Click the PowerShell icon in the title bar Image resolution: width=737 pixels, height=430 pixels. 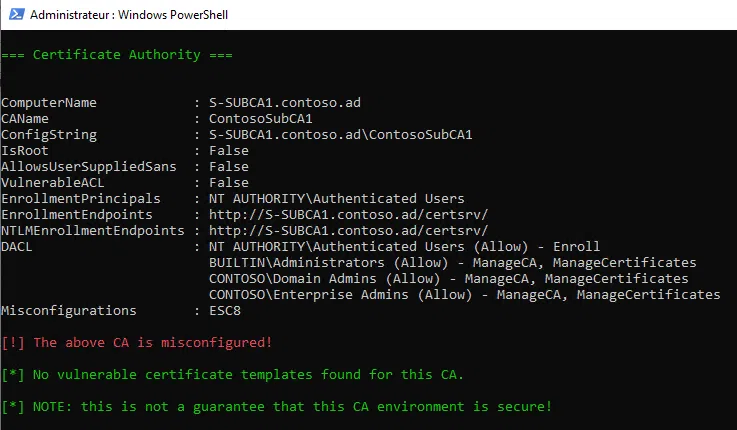(x=14, y=15)
